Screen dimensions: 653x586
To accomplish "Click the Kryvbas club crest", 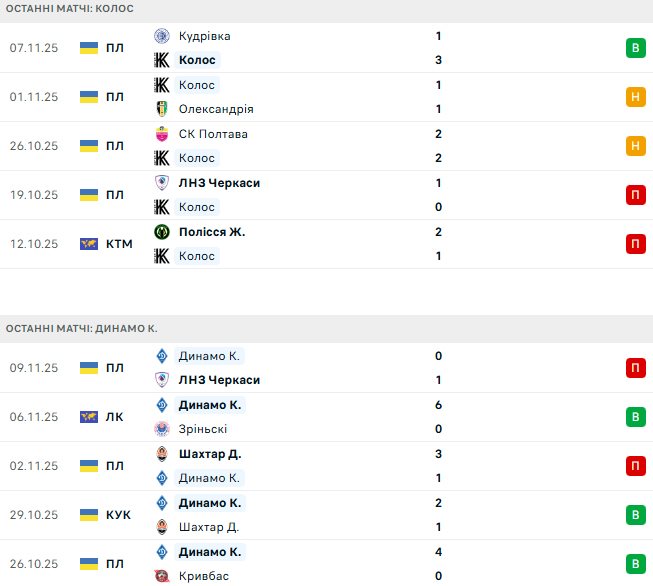I will coord(162,576).
